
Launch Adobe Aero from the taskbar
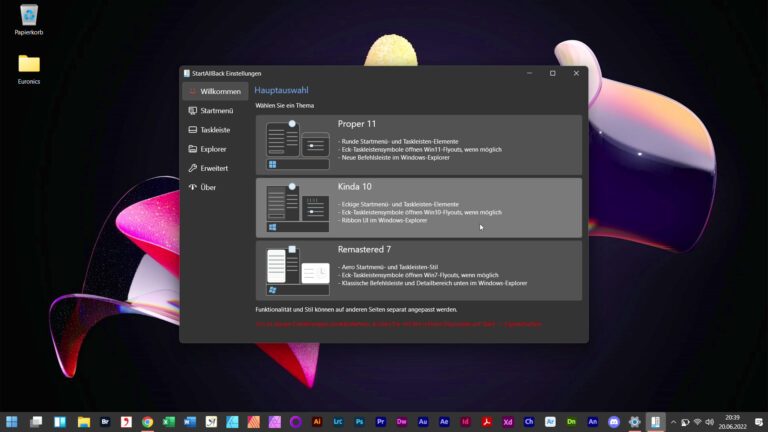click(550, 422)
